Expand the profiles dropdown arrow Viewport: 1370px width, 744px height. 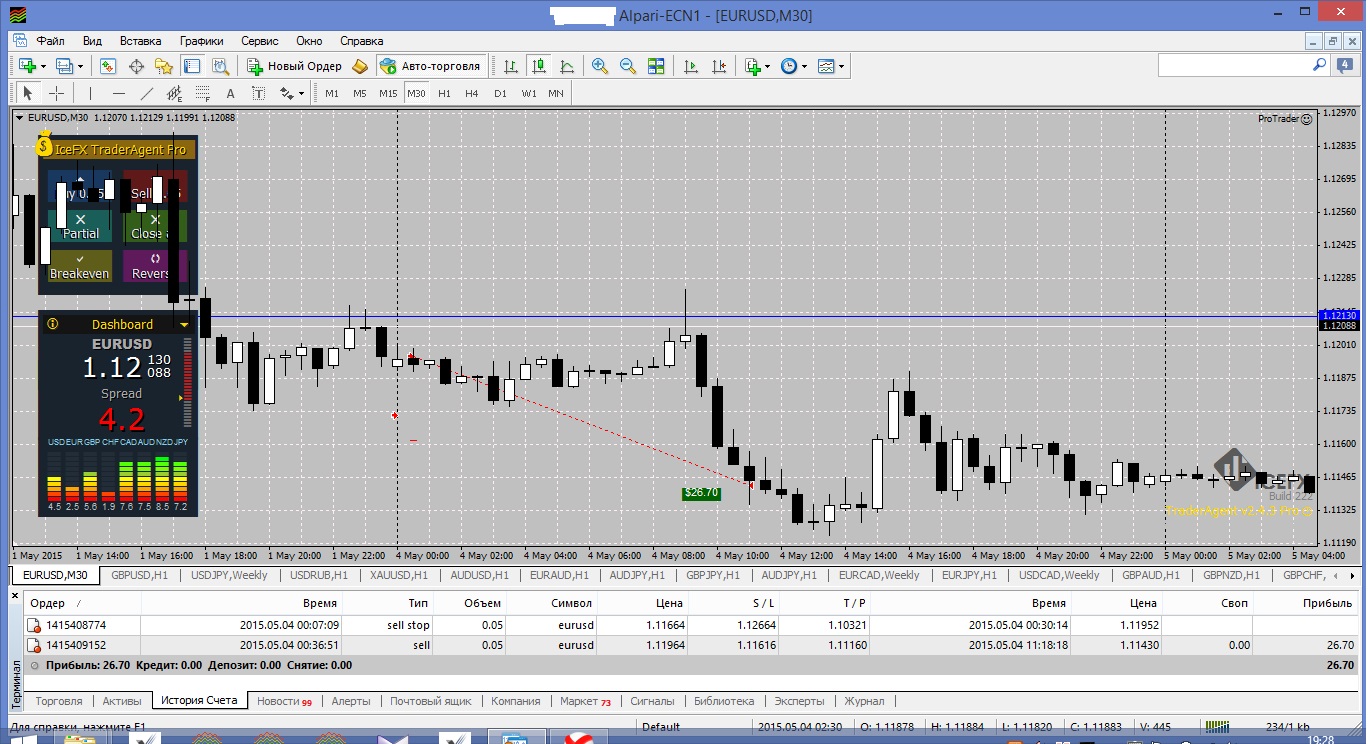(81, 67)
